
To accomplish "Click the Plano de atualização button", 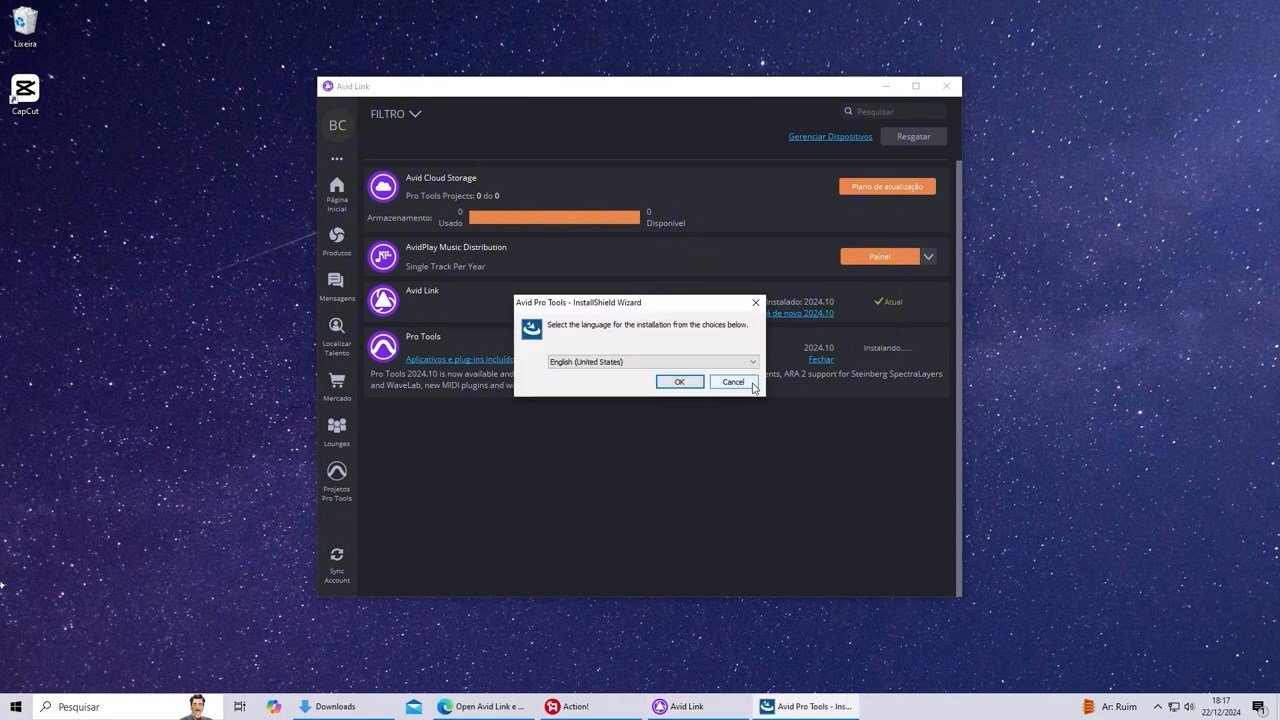I will pyautogui.click(x=887, y=187).
